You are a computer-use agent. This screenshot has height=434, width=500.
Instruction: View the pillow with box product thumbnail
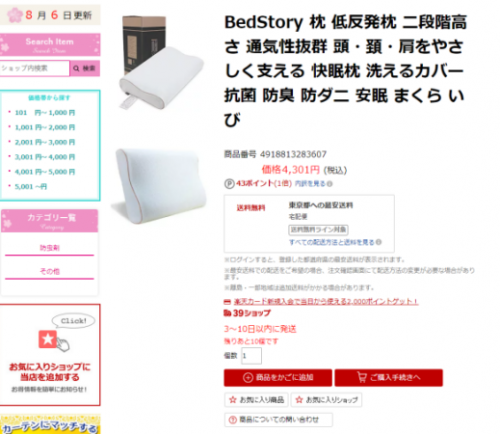pyautogui.click(x=160, y=62)
